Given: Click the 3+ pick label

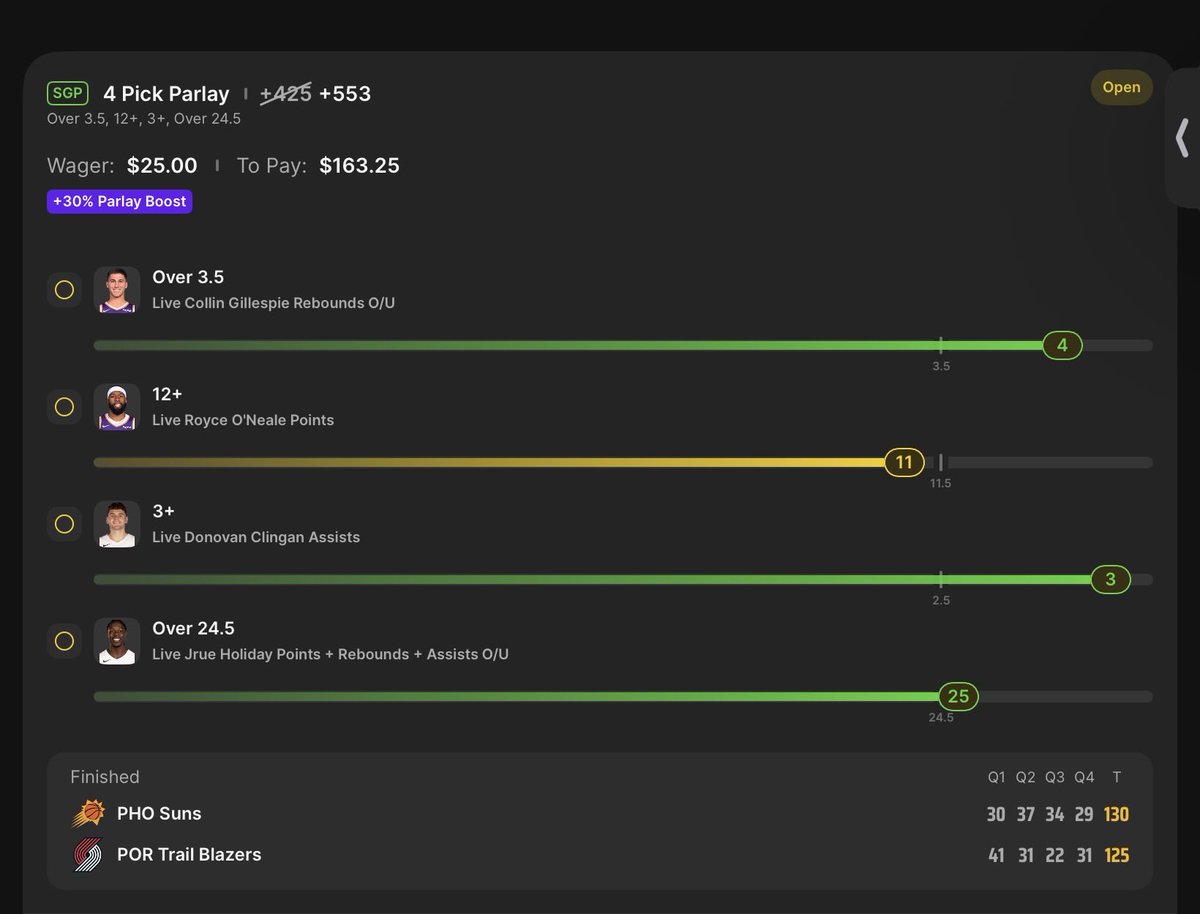Looking at the screenshot, I should click(163, 511).
